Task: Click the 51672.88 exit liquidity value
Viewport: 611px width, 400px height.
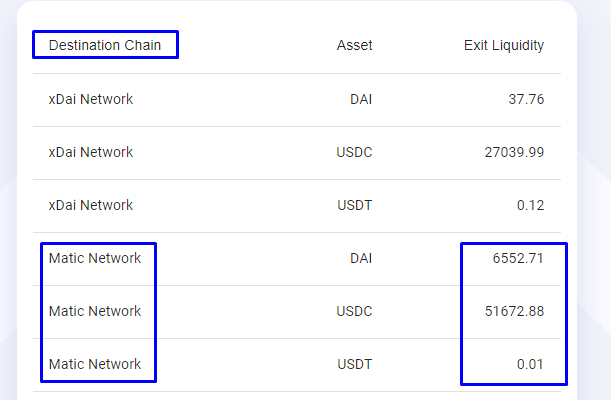Action: click(x=514, y=311)
